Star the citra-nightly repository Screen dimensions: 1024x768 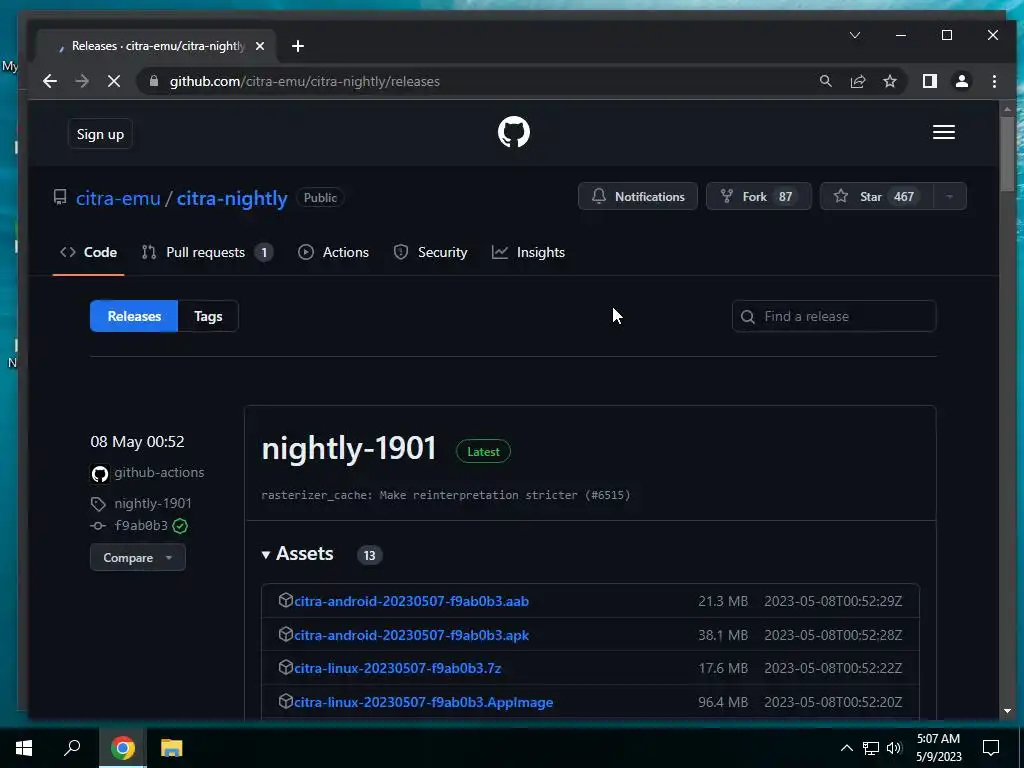pos(876,197)
